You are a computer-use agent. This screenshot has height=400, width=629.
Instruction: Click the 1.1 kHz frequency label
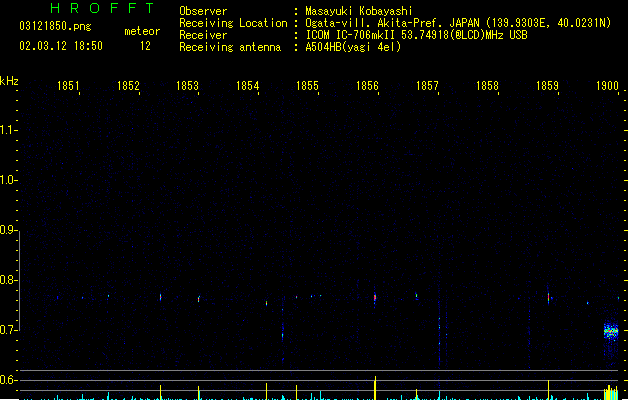7,130
